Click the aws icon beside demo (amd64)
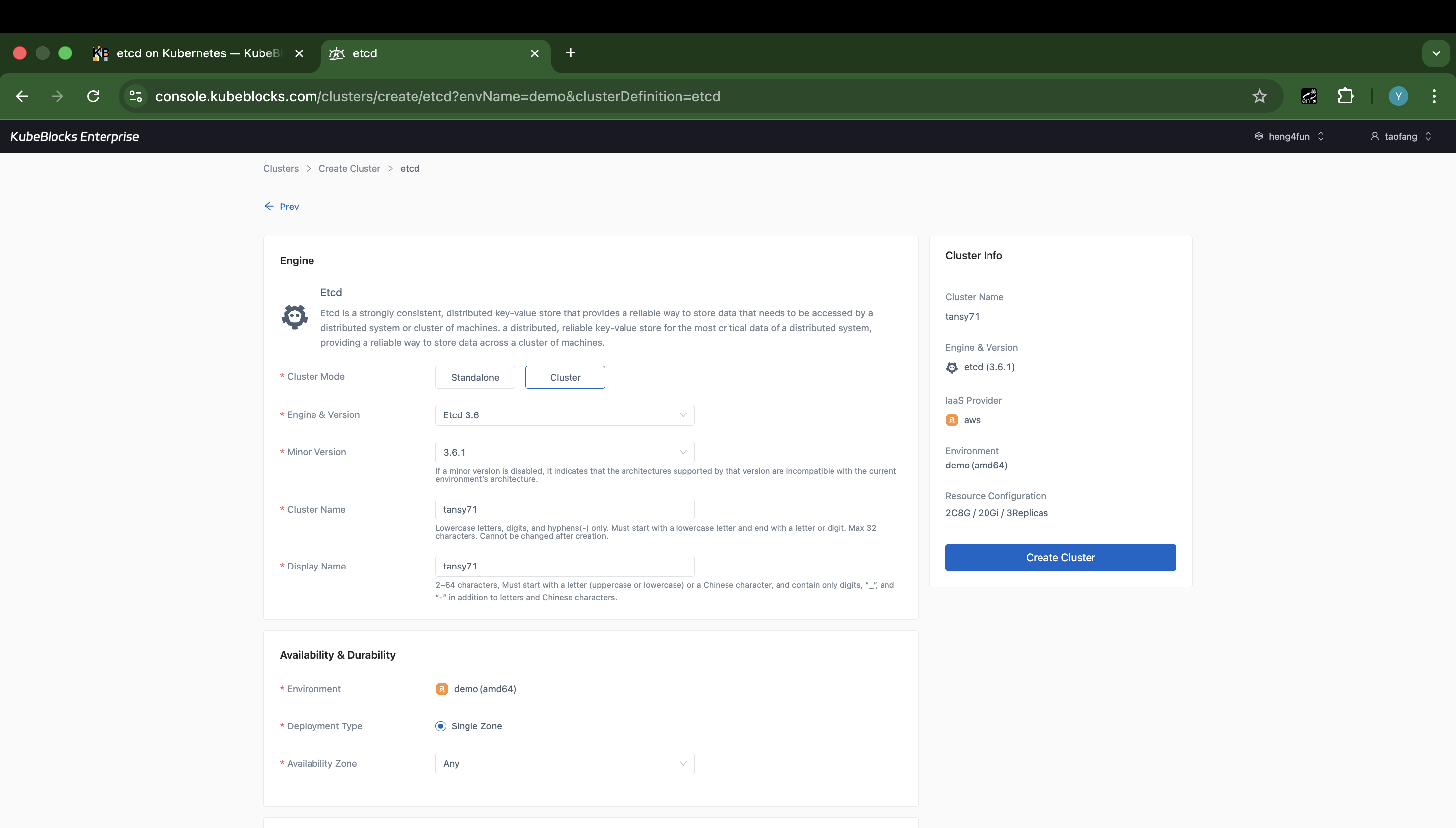The width and height of the screenshot is (1456, 828). [x=442, y=689]
